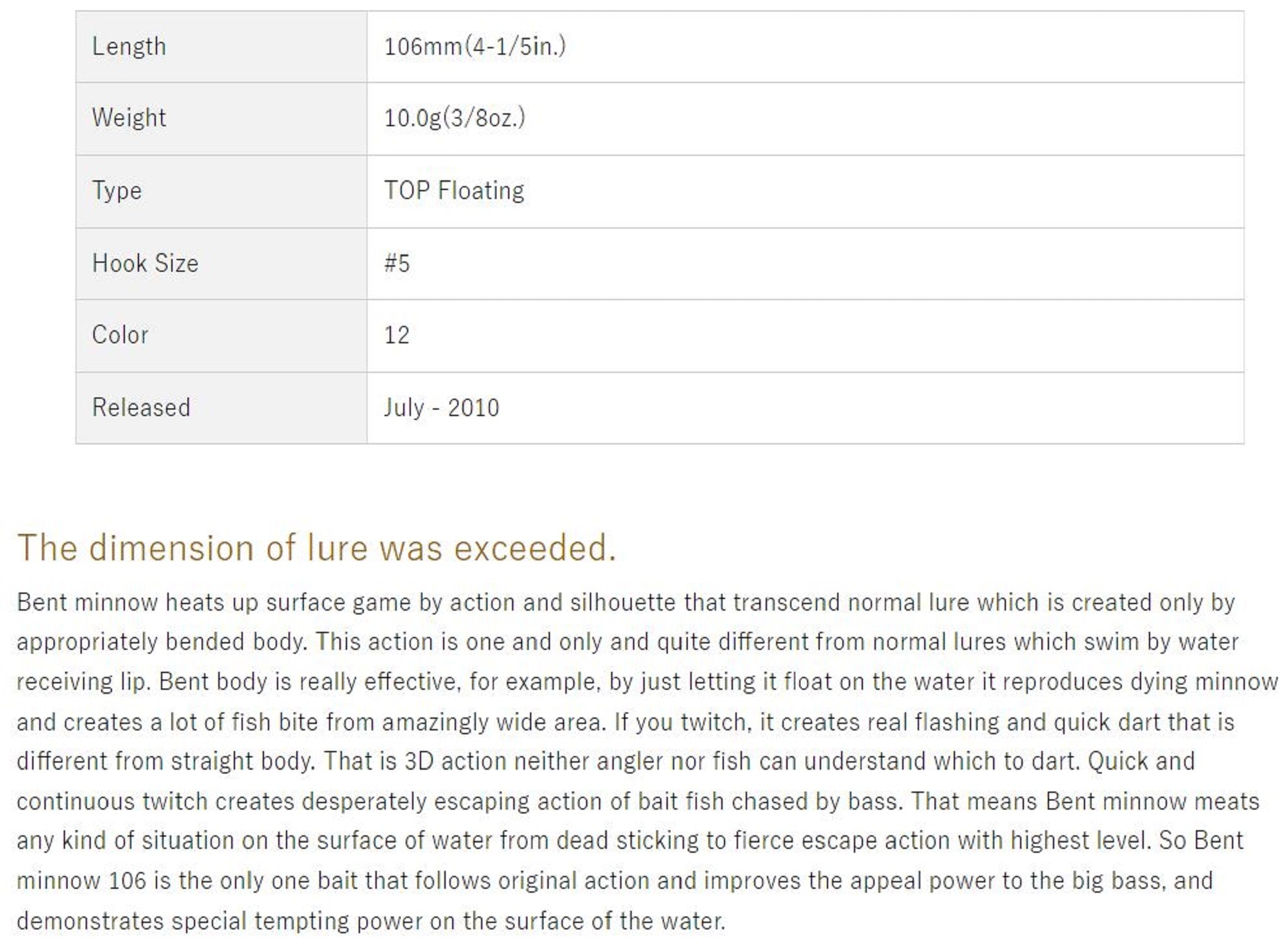1288x950 pixels.
Task: Click the heading "The dimension of lure was exceeded."
Action: pos(316,548)
